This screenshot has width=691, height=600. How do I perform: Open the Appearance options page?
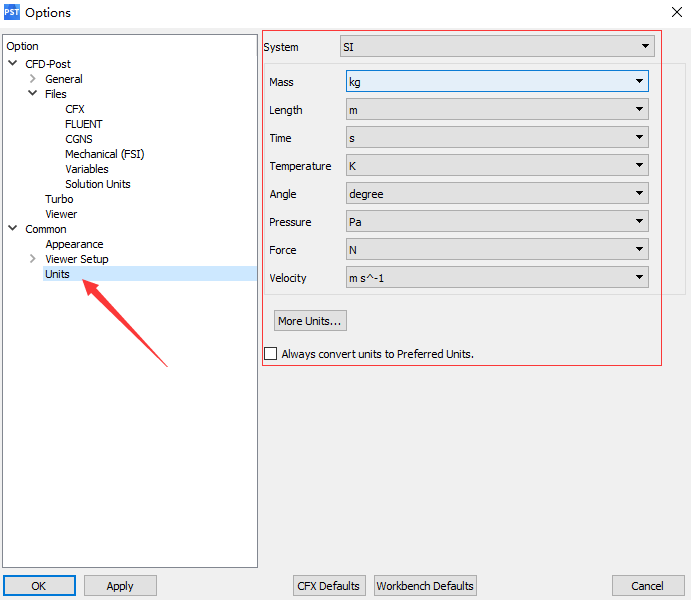(x=74, y=244)
